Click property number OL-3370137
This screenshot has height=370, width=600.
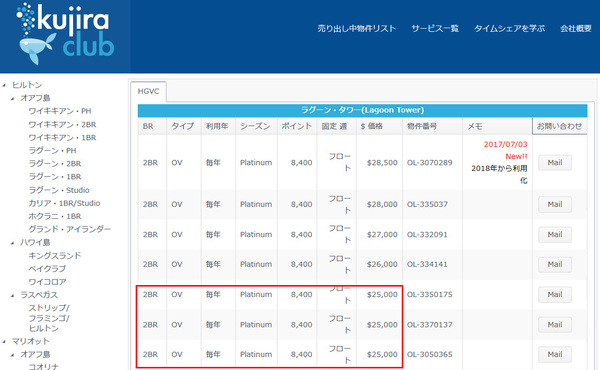430,324
